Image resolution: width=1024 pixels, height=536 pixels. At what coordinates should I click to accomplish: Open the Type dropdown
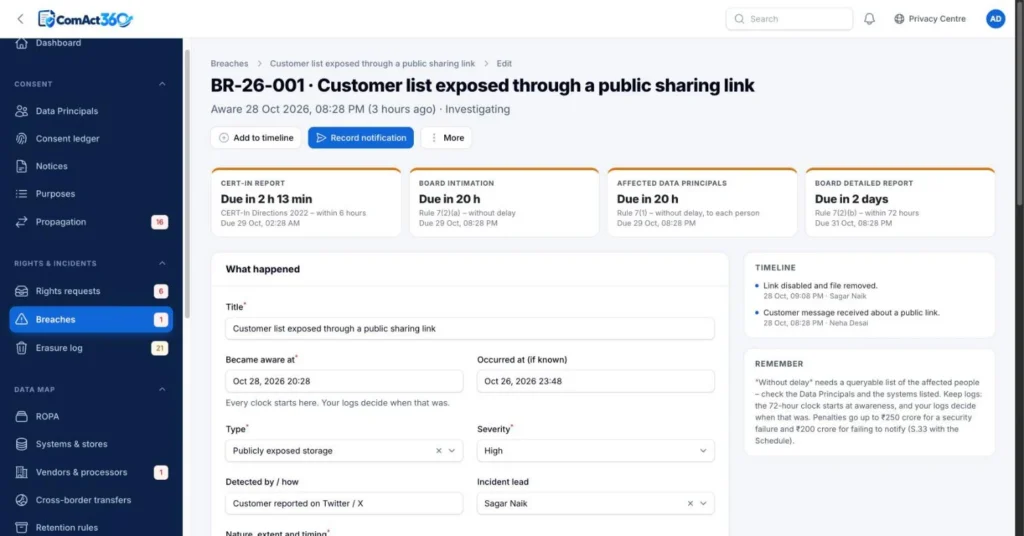(x=451, y=451)
